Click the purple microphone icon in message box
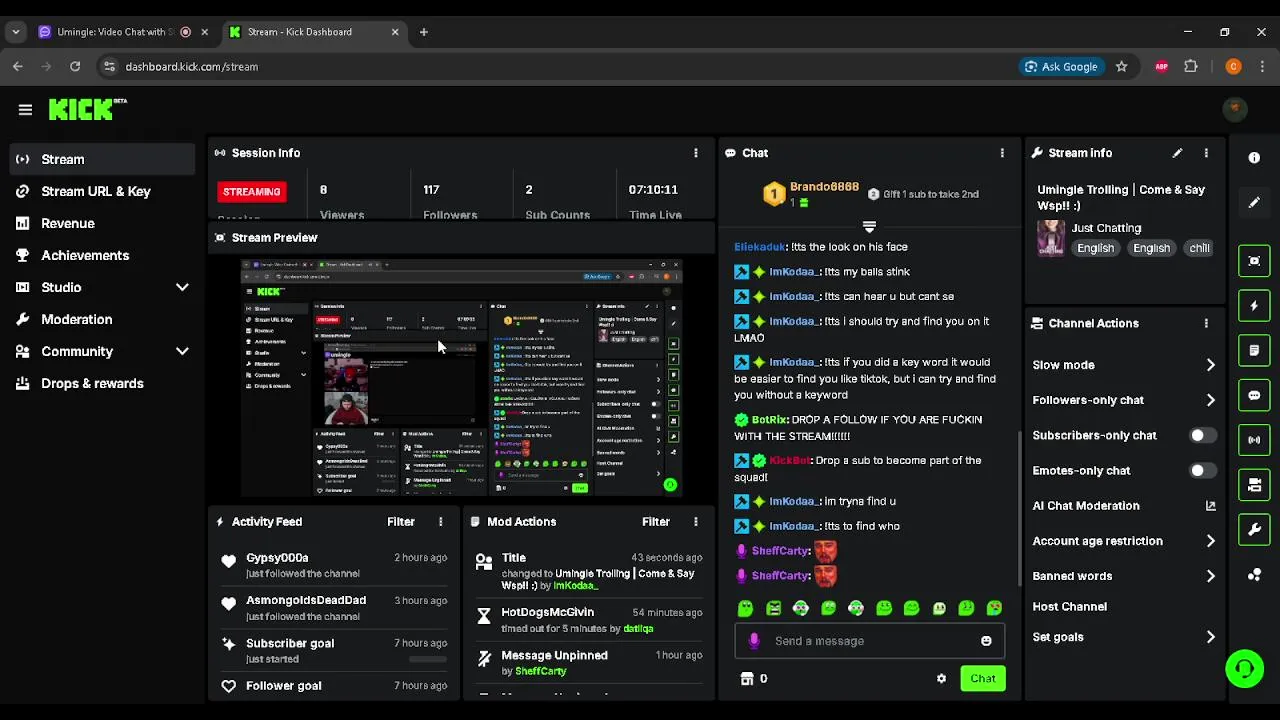Image resolution: width=1280 pixels, height=720 pixels. point(754,641)
